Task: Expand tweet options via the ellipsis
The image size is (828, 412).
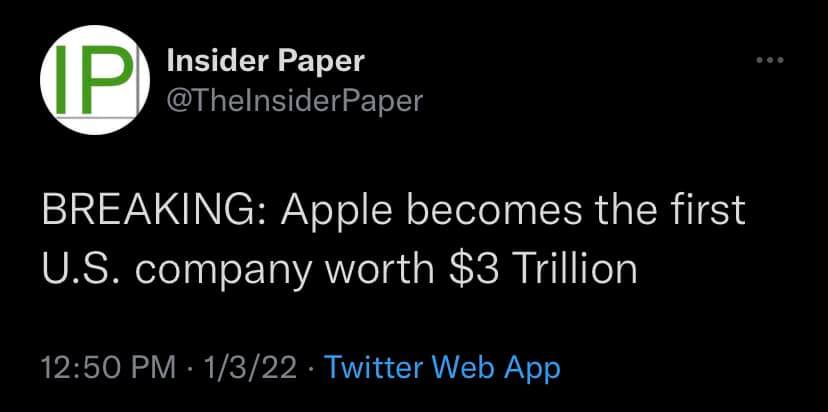Action: 768,63
